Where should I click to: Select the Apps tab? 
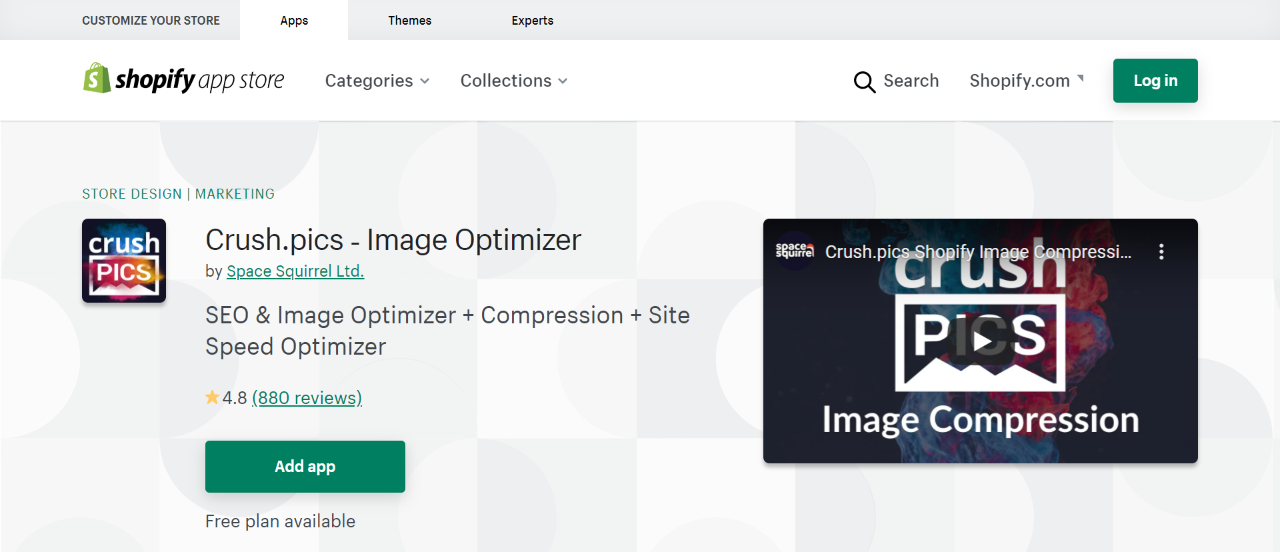294,20
